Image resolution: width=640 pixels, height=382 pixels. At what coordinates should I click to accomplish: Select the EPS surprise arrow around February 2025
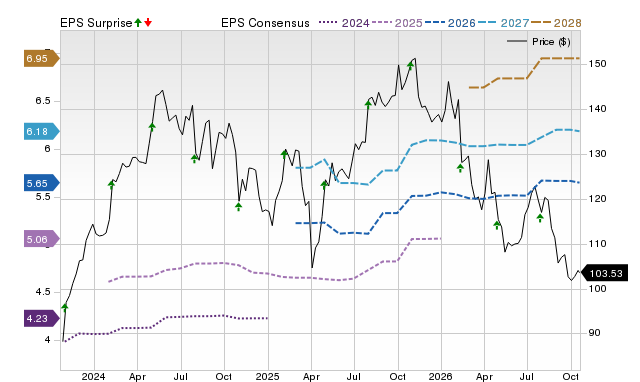tap(284, 154)
